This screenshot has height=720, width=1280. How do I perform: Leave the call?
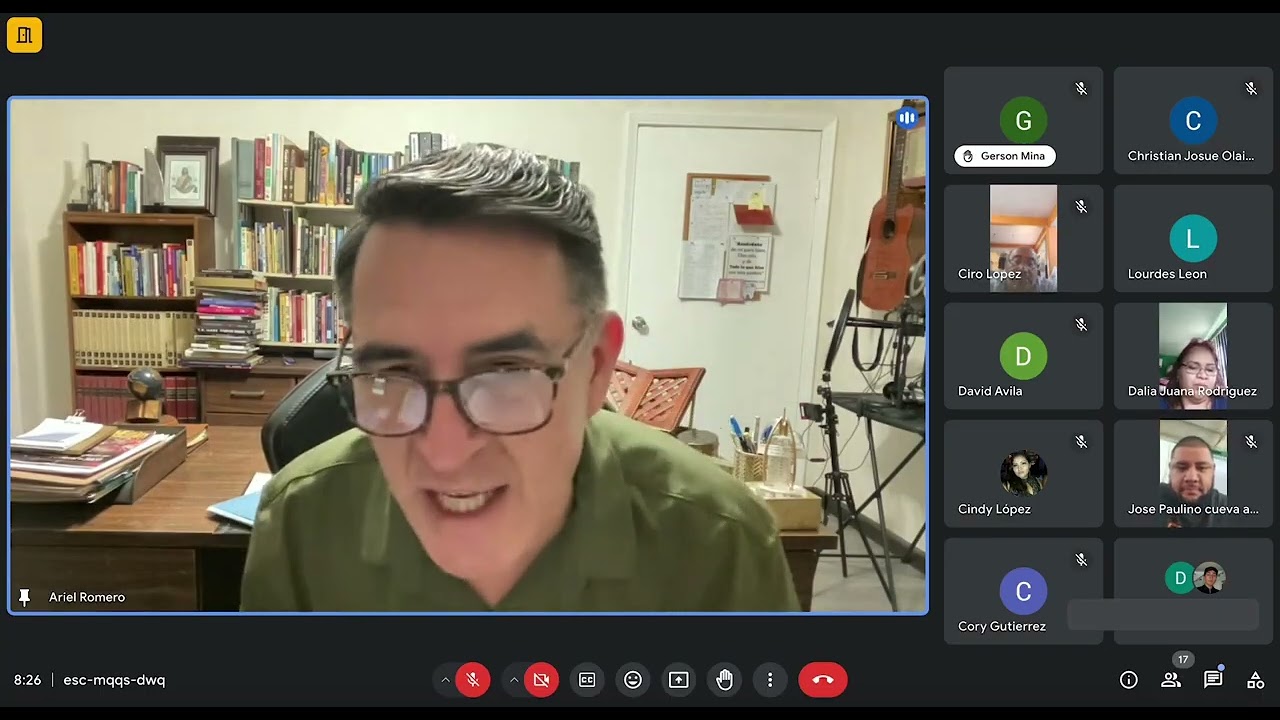click(823, 680)
